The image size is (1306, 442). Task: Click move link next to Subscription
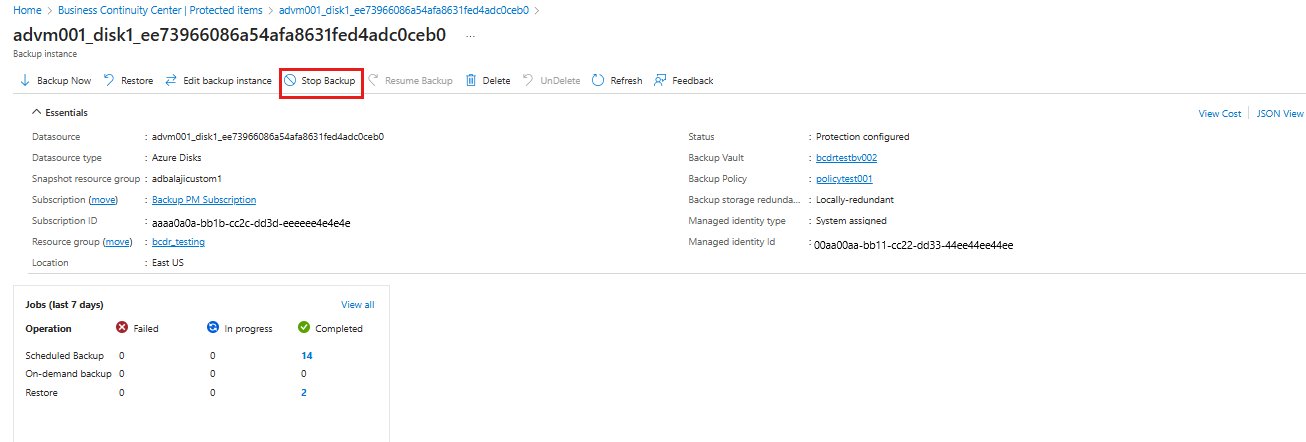pyautogui.click(x=104, y=200)
